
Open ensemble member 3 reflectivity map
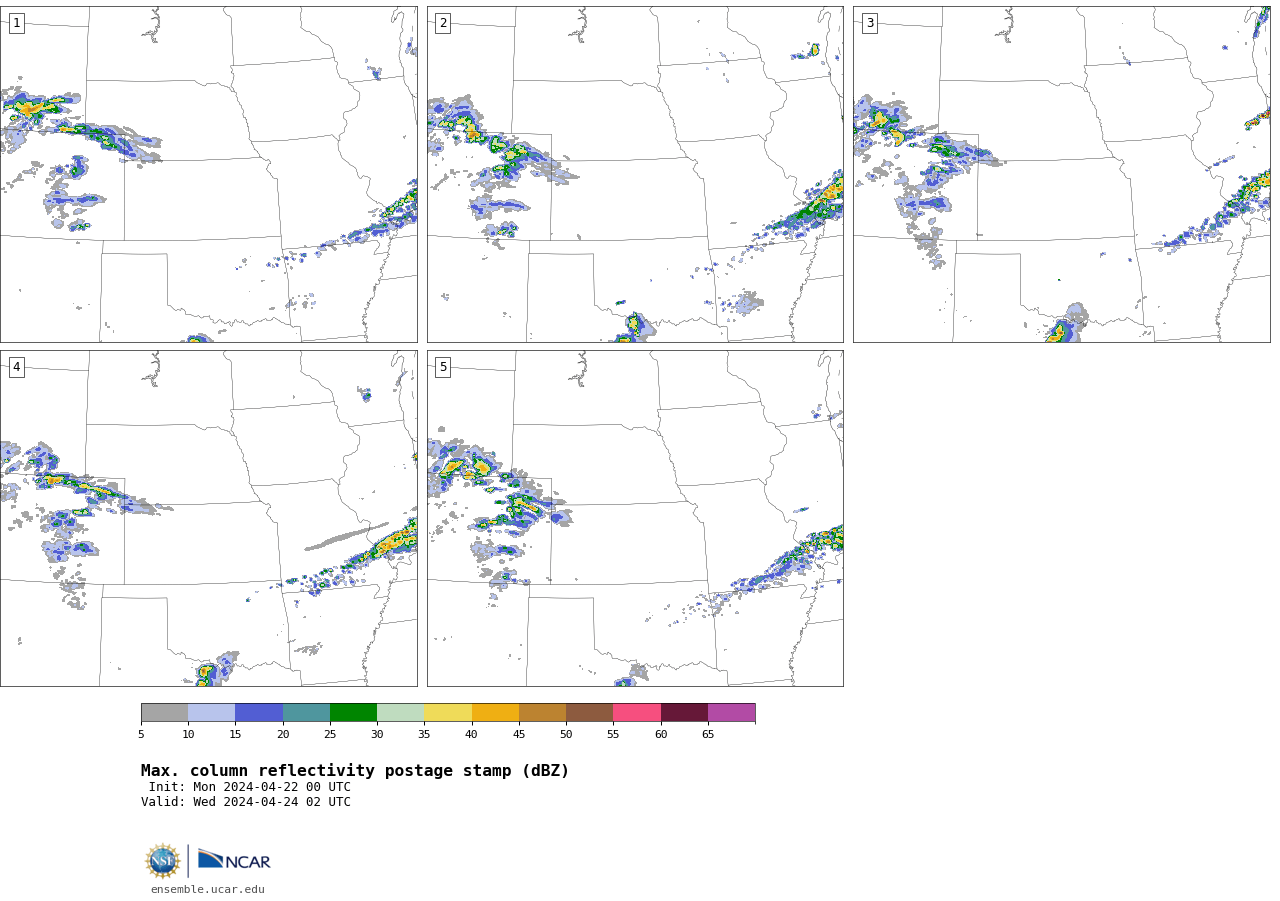[1061, 174]
